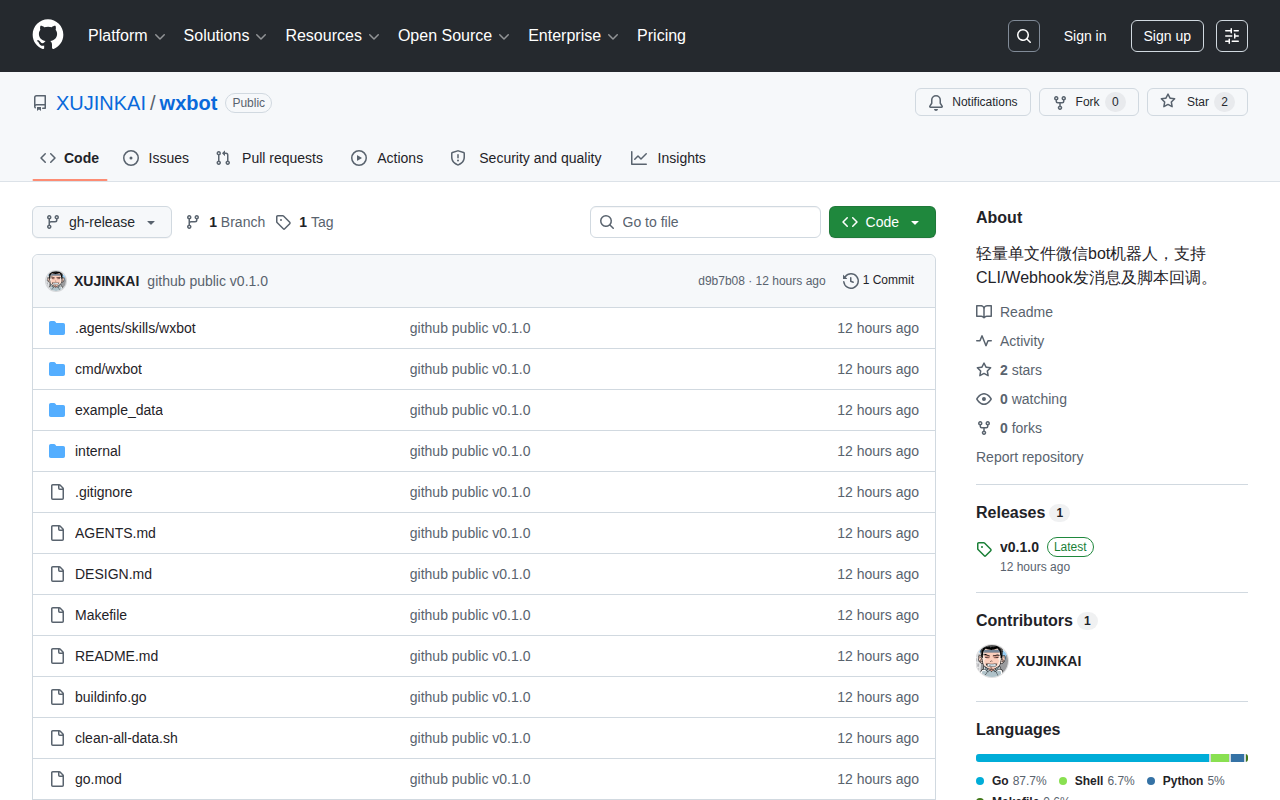Viewport: 1280px width, 800px height.
Task: Click XUJINKAI's avatar in the commit bar
Action: (56, 281)
